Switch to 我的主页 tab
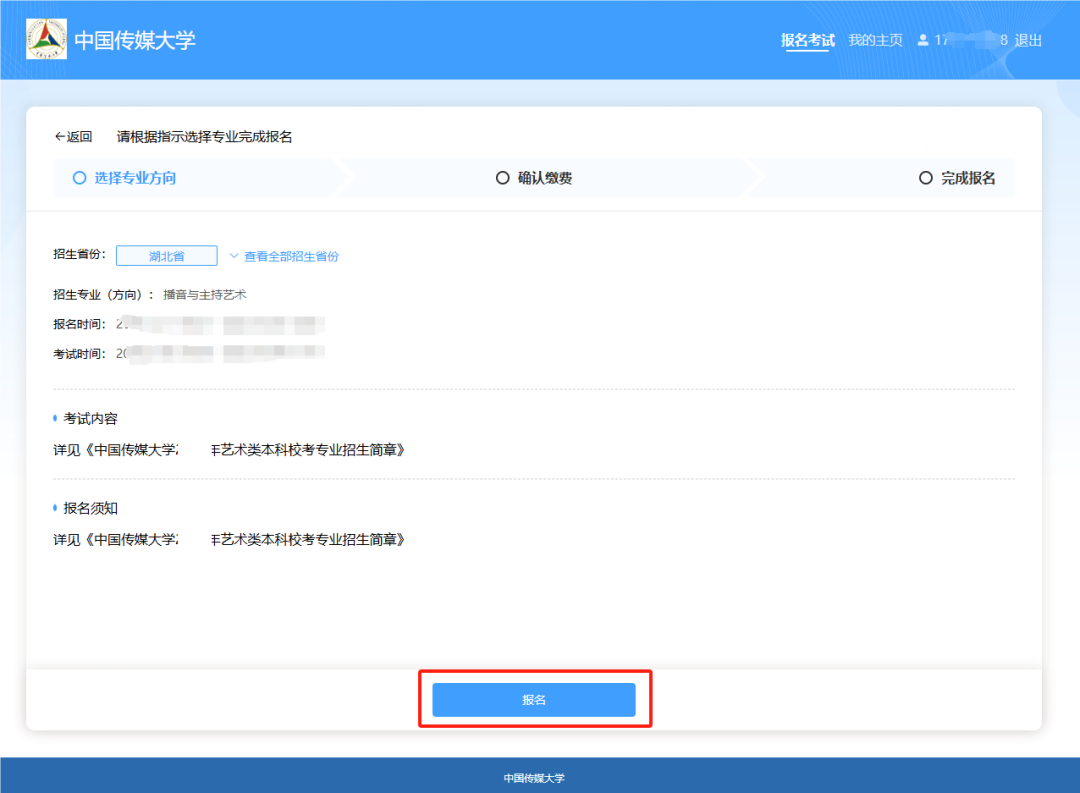This screenshot has height=793, width=1080. 875,41
